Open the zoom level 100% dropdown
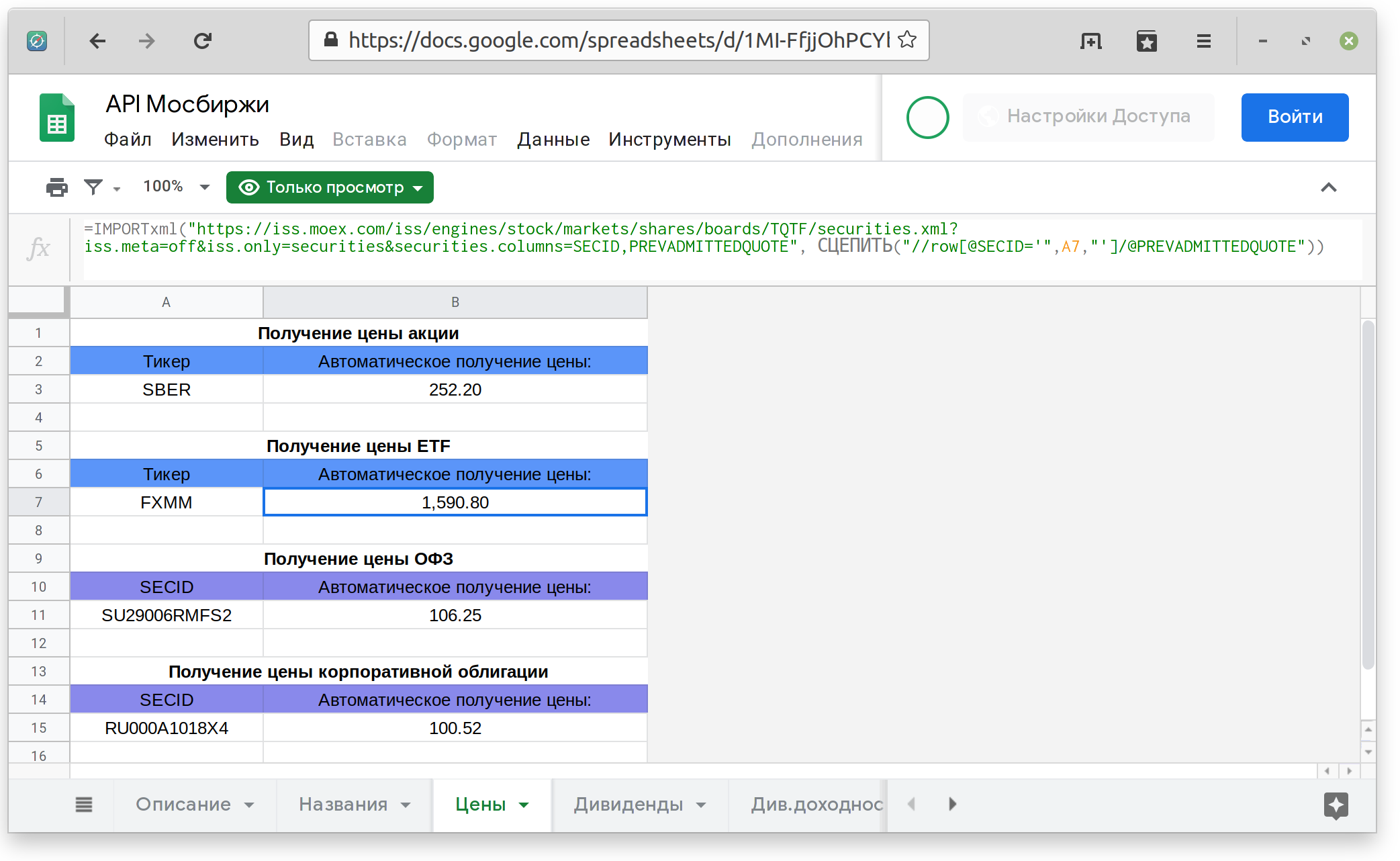This screenshot has height=861, width=1400. (175, 187)
